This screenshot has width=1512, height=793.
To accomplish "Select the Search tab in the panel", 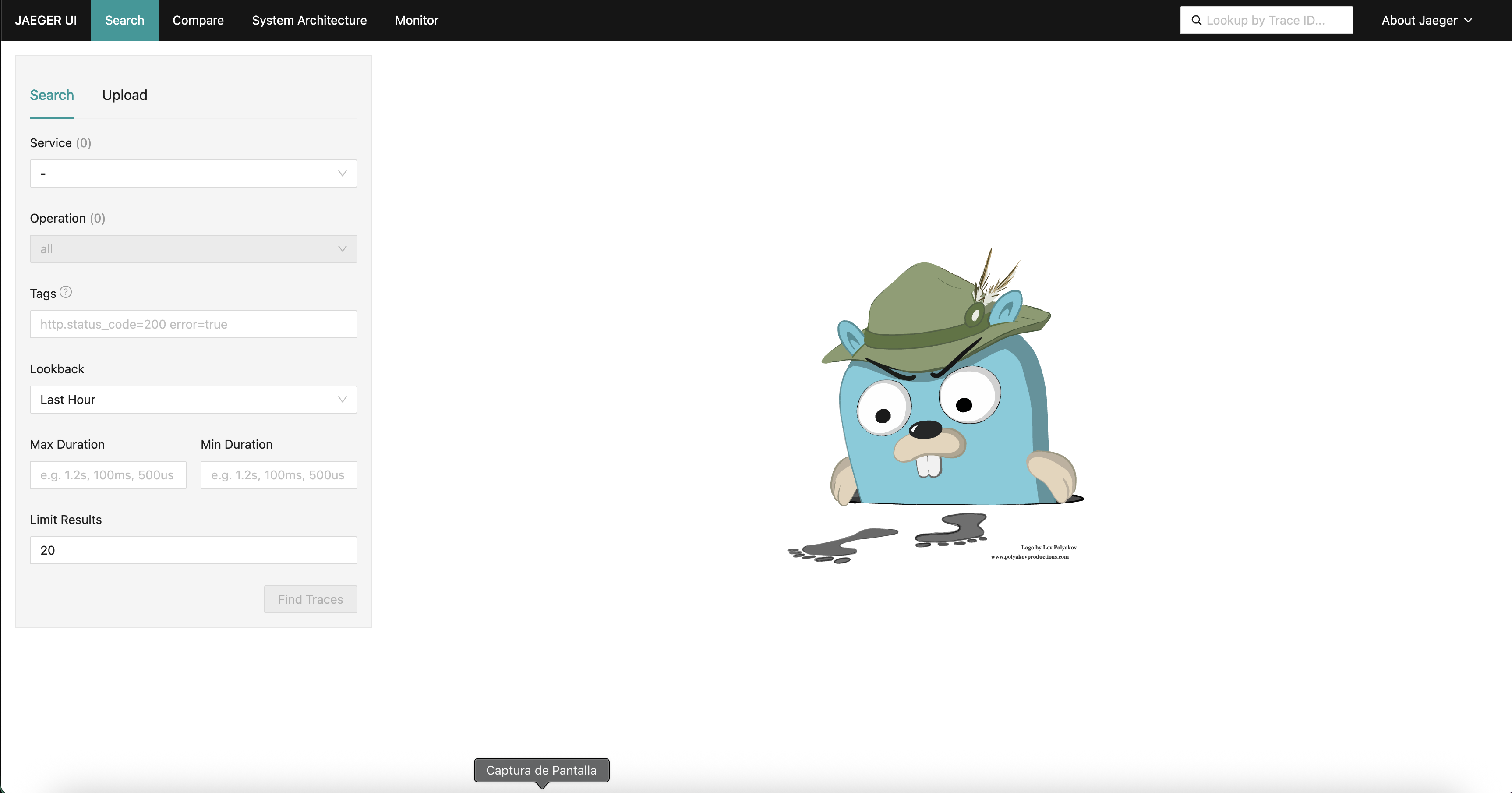I will coord(52,95).
